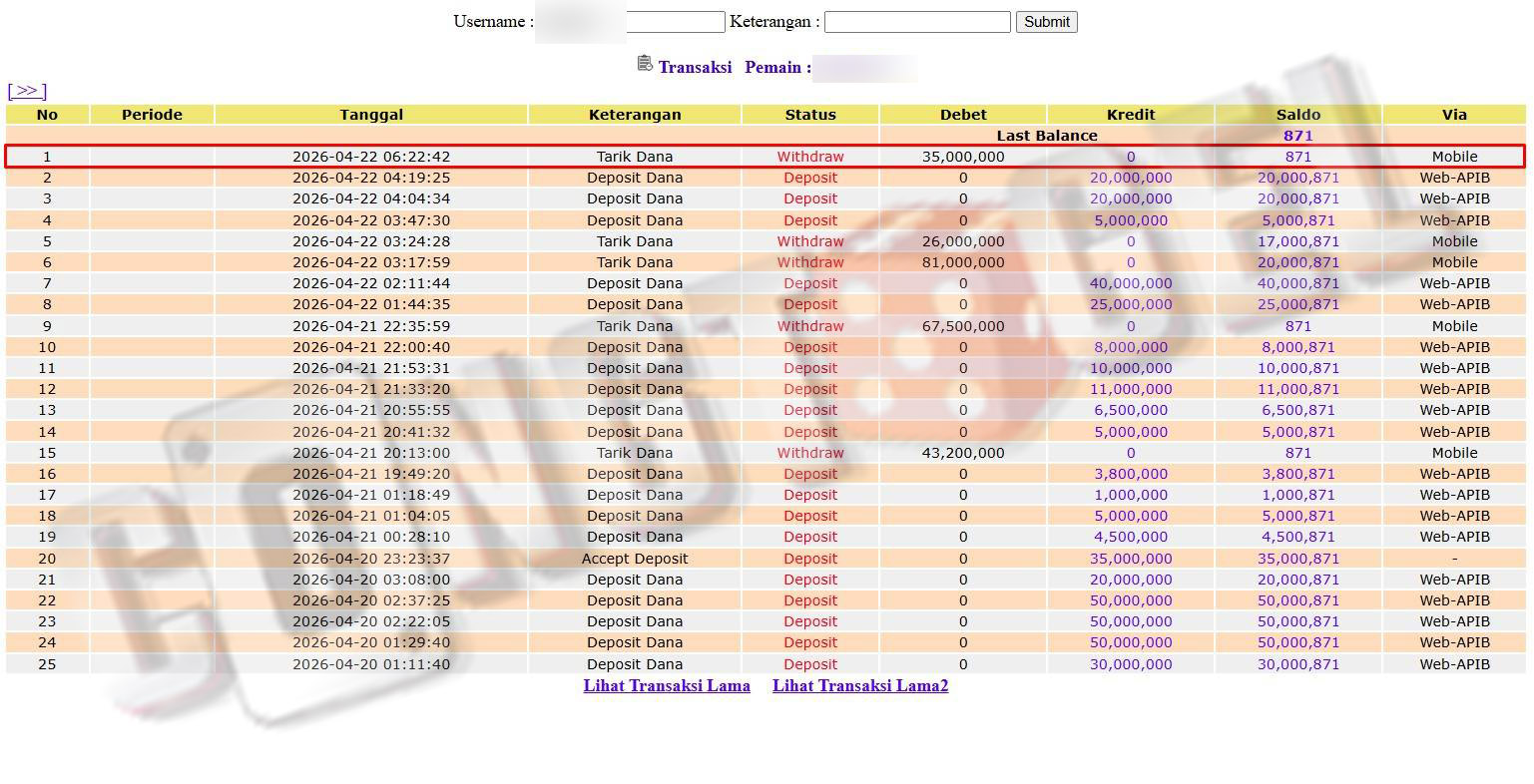
Task: Click the Debet column header
Action: pos(963,115)
